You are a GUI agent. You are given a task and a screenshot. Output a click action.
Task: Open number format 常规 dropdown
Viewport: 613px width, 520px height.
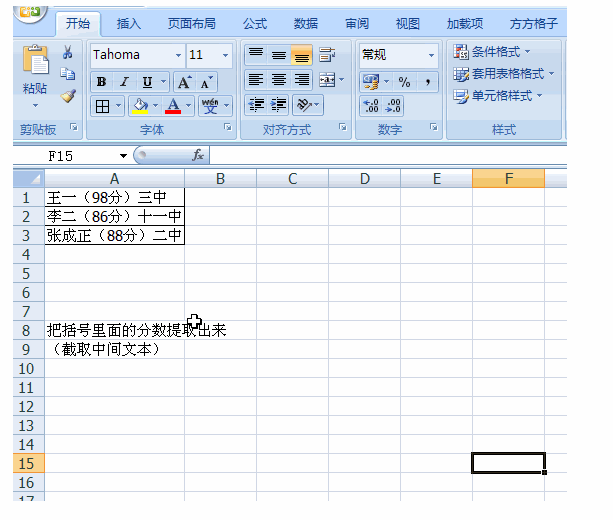431,55
